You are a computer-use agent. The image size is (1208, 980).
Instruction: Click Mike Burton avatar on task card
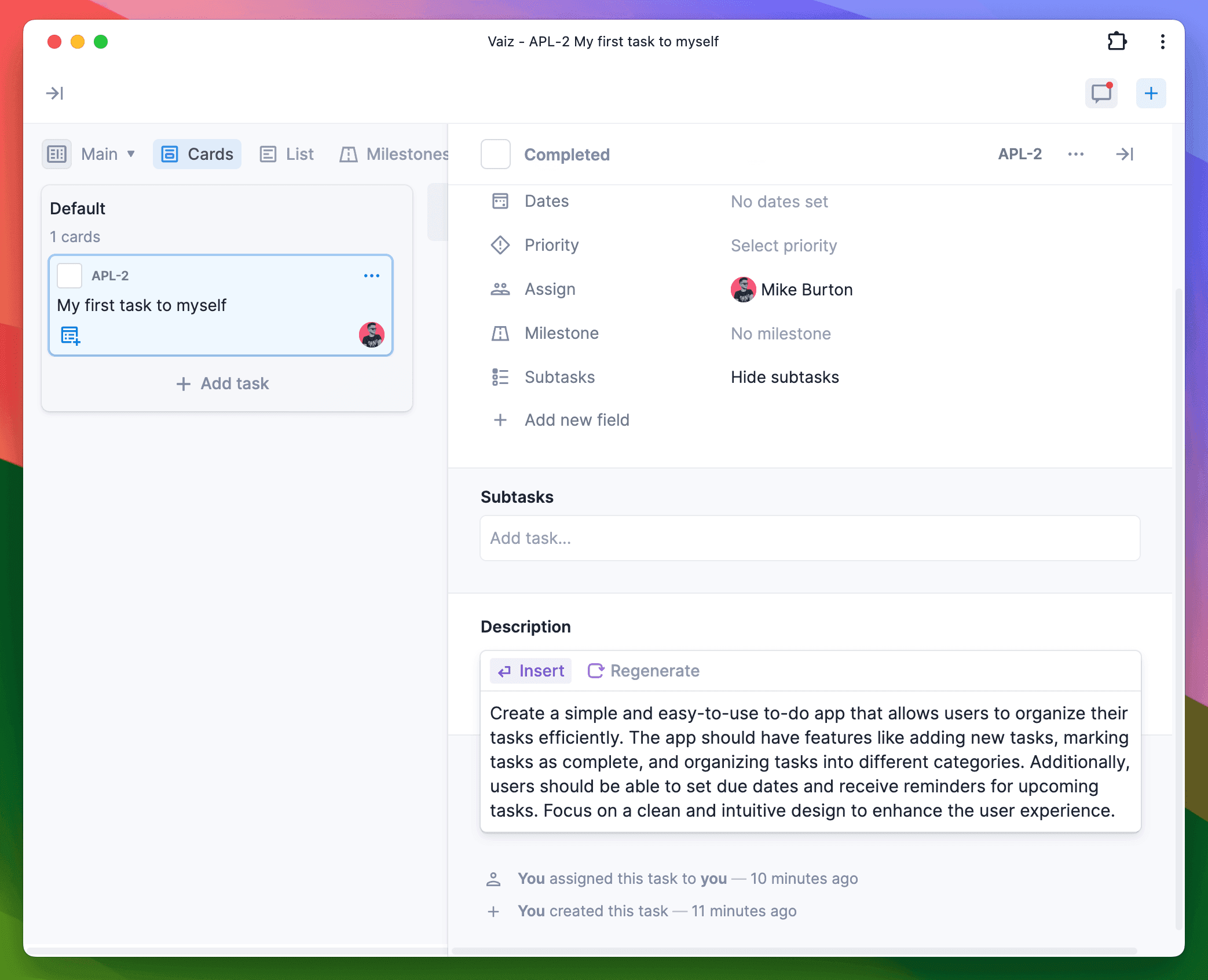click(371, 335)
